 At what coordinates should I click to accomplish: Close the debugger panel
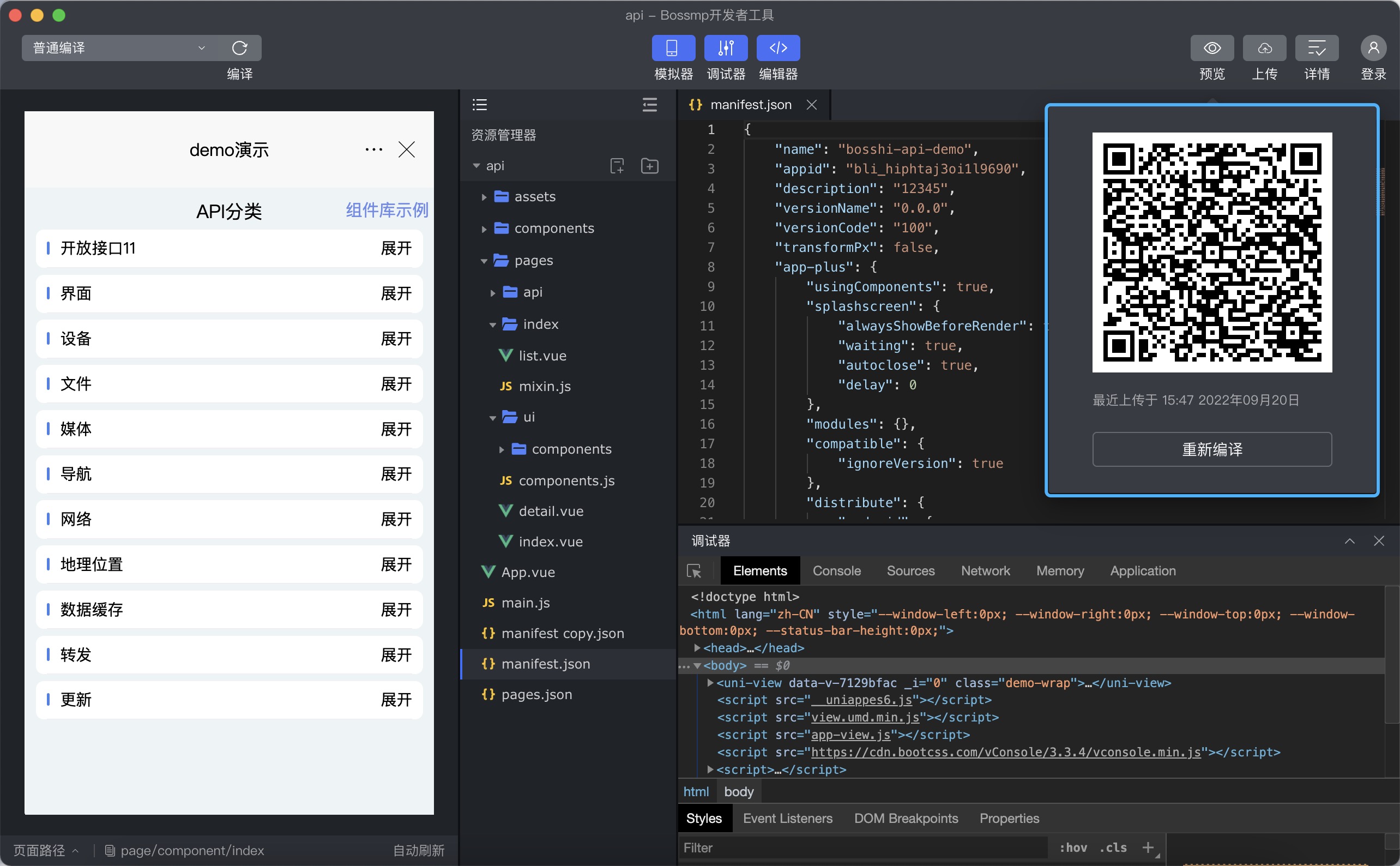click(x=1379, y=540)
